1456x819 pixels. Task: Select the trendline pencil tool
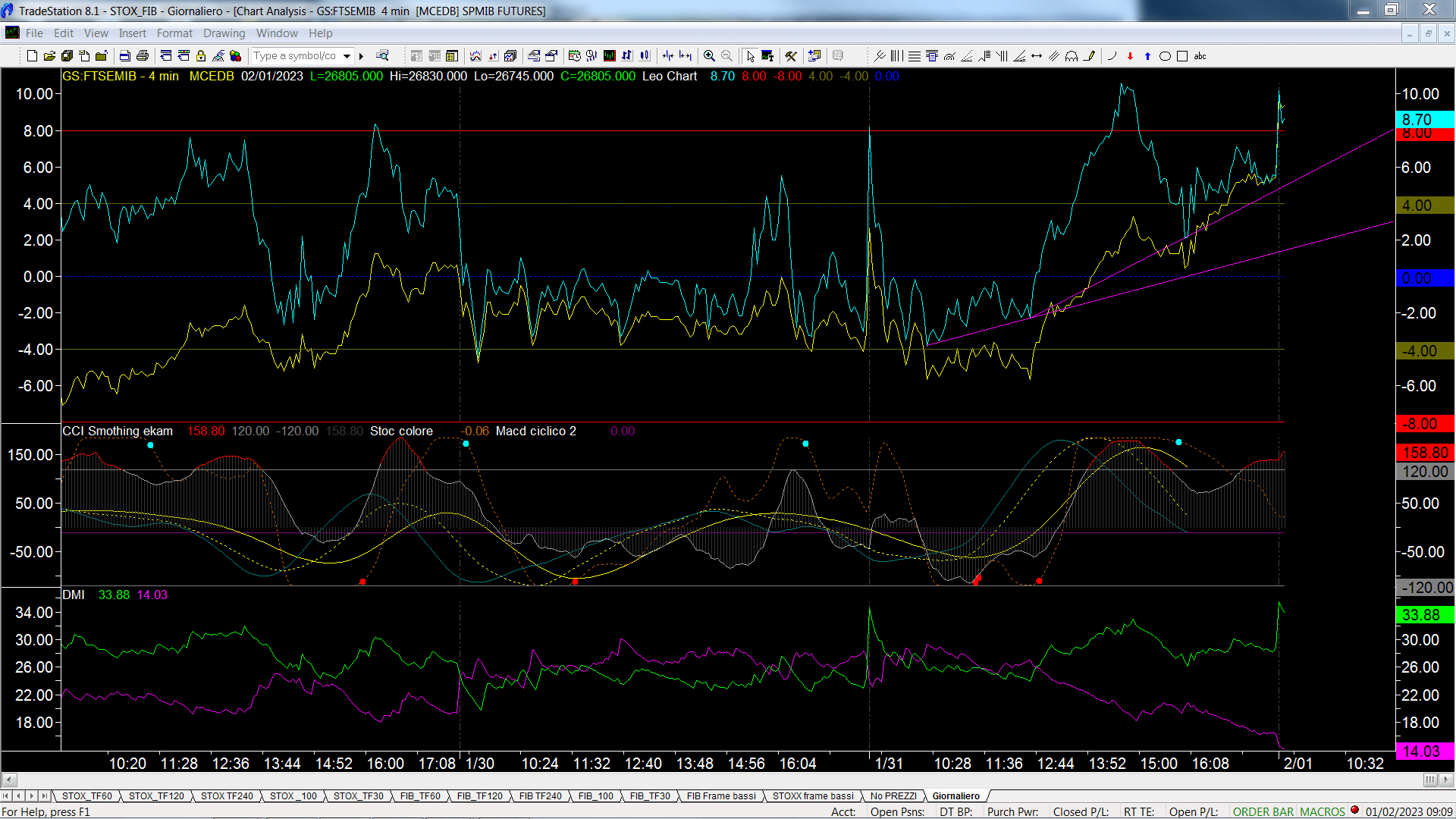(x=1090, y=56)
